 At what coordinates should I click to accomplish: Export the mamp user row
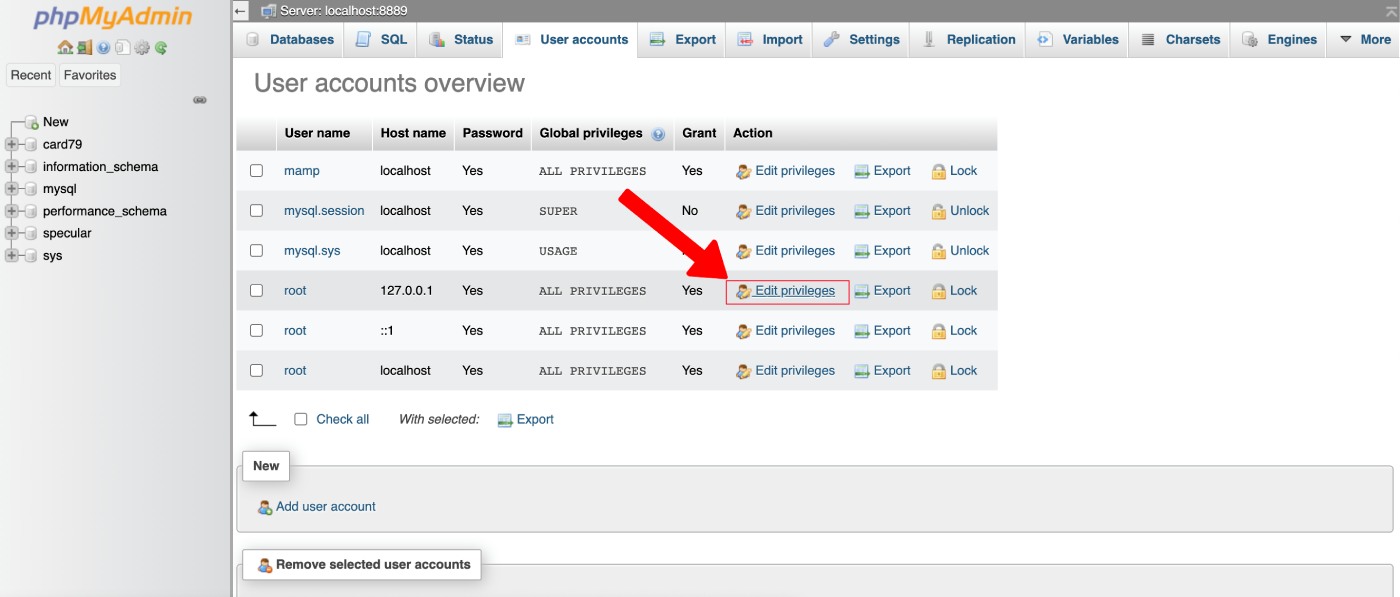[882, 171]
